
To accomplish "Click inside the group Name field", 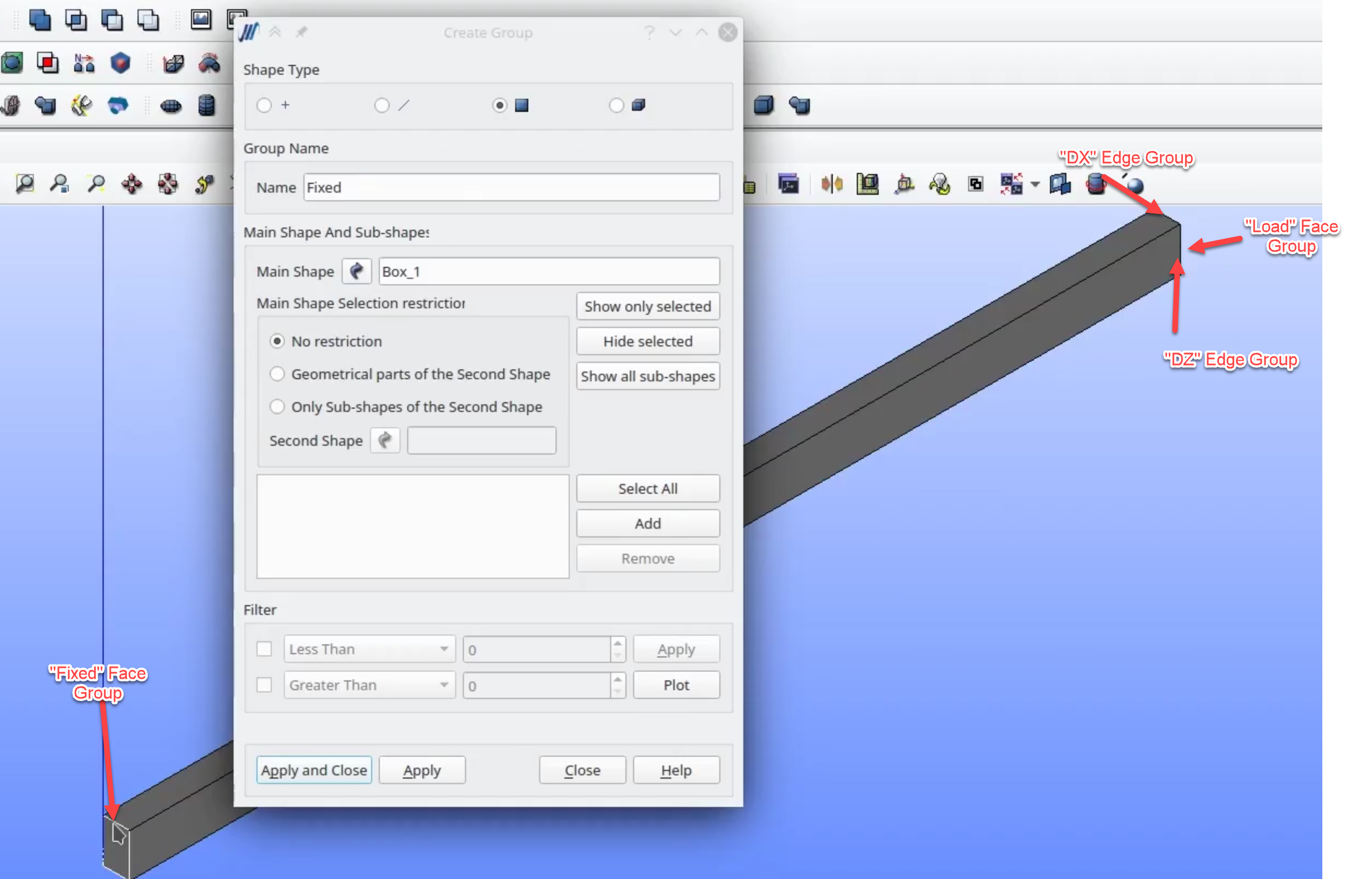I will 511,187.
